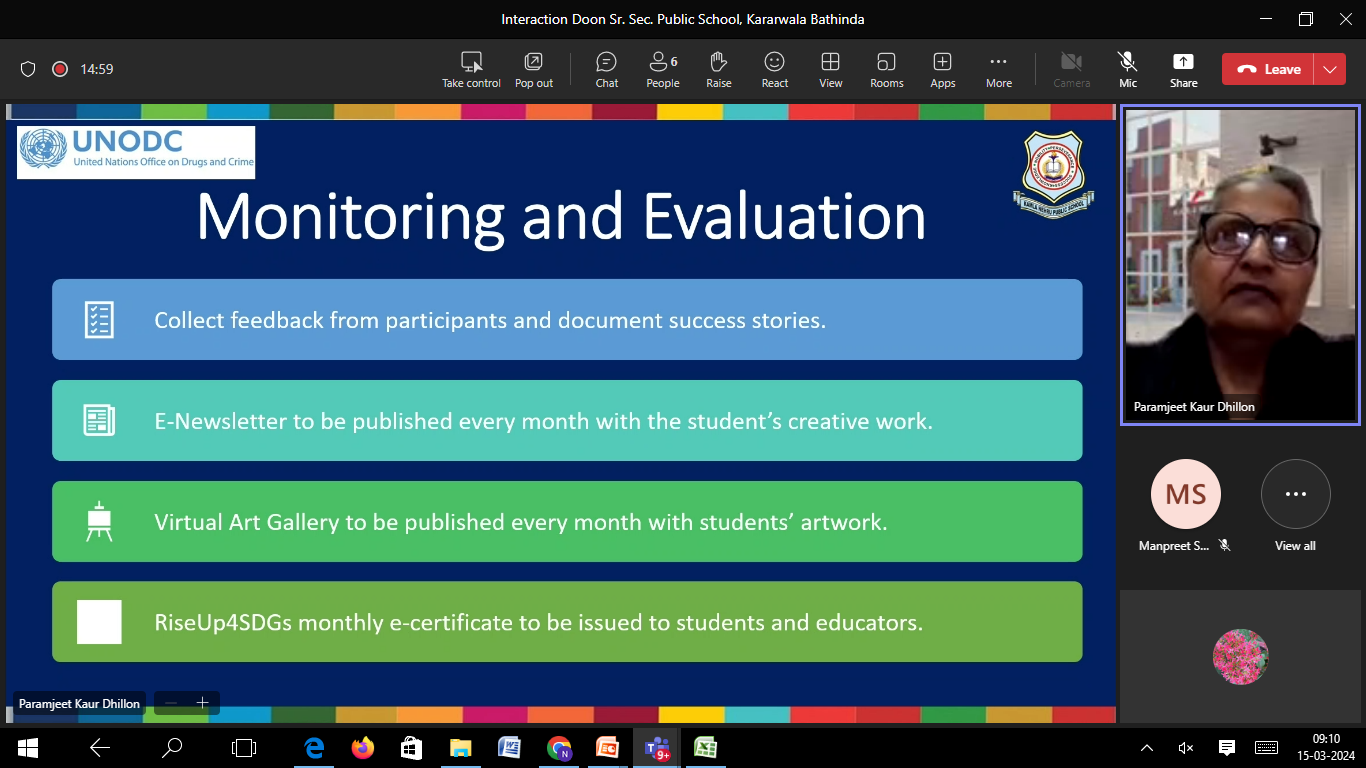The width and height of the screenshot is (1366, 768).
Task: Click Take control of shared content
Action: pyautogui.click(x=471, y=69)
